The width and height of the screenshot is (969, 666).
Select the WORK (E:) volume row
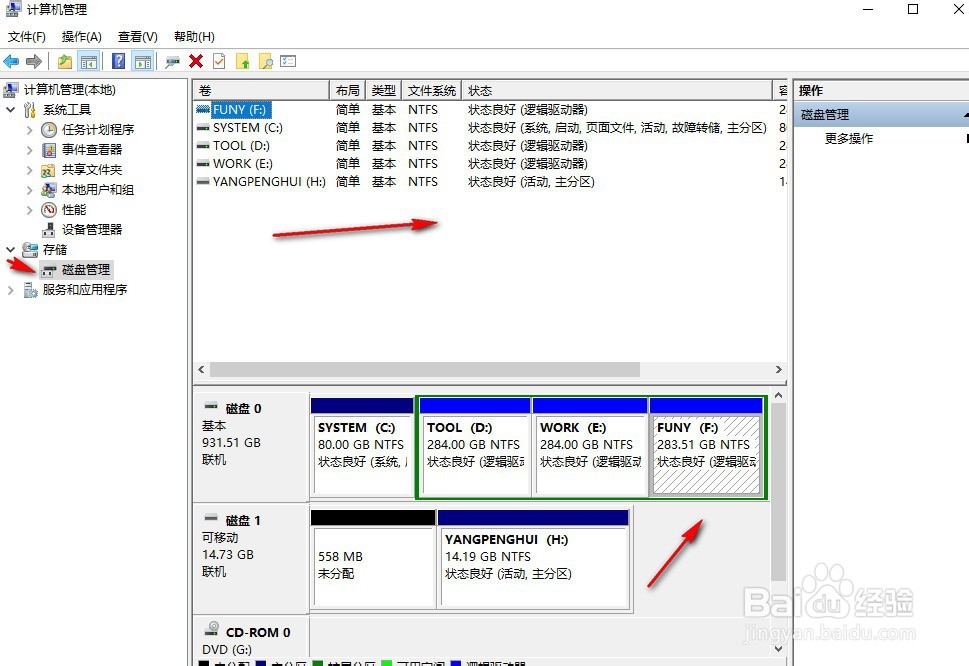tap(490, 164)
